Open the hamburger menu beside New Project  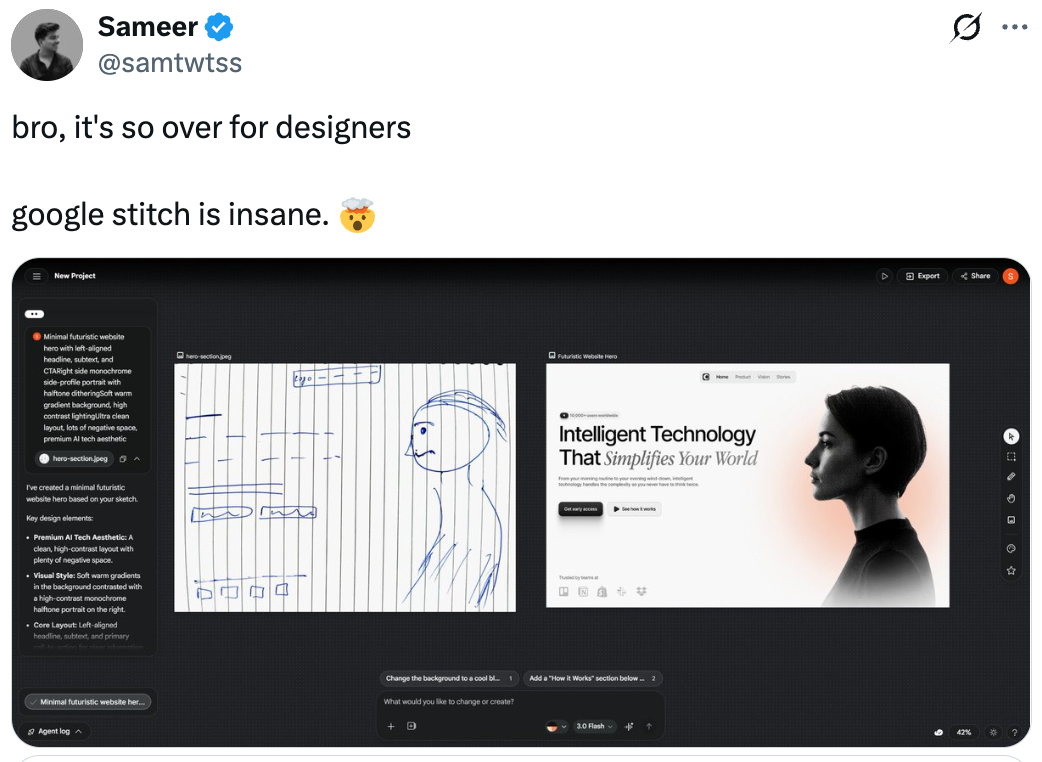click(x=37, y=276)
